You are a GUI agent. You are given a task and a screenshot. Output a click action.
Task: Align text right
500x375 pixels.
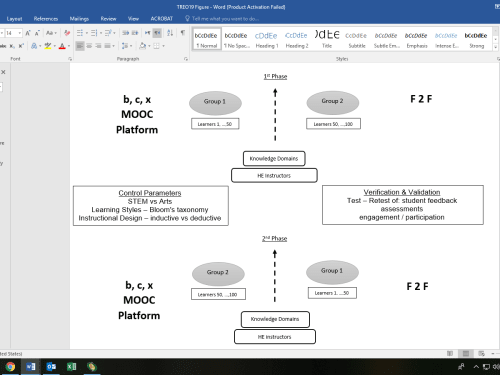click(x=98, y=46)
